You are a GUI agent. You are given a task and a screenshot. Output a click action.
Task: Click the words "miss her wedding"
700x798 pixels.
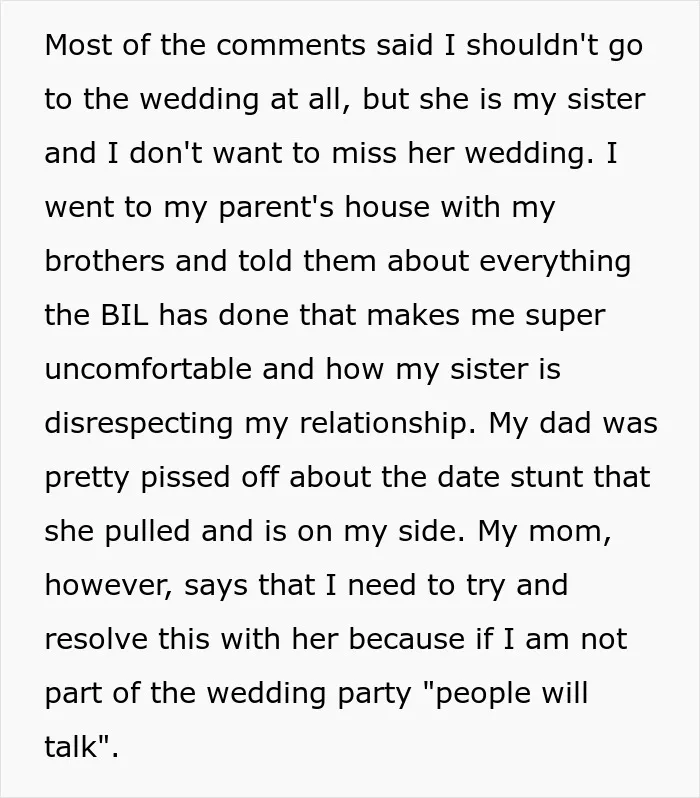(x=463, y=154)
